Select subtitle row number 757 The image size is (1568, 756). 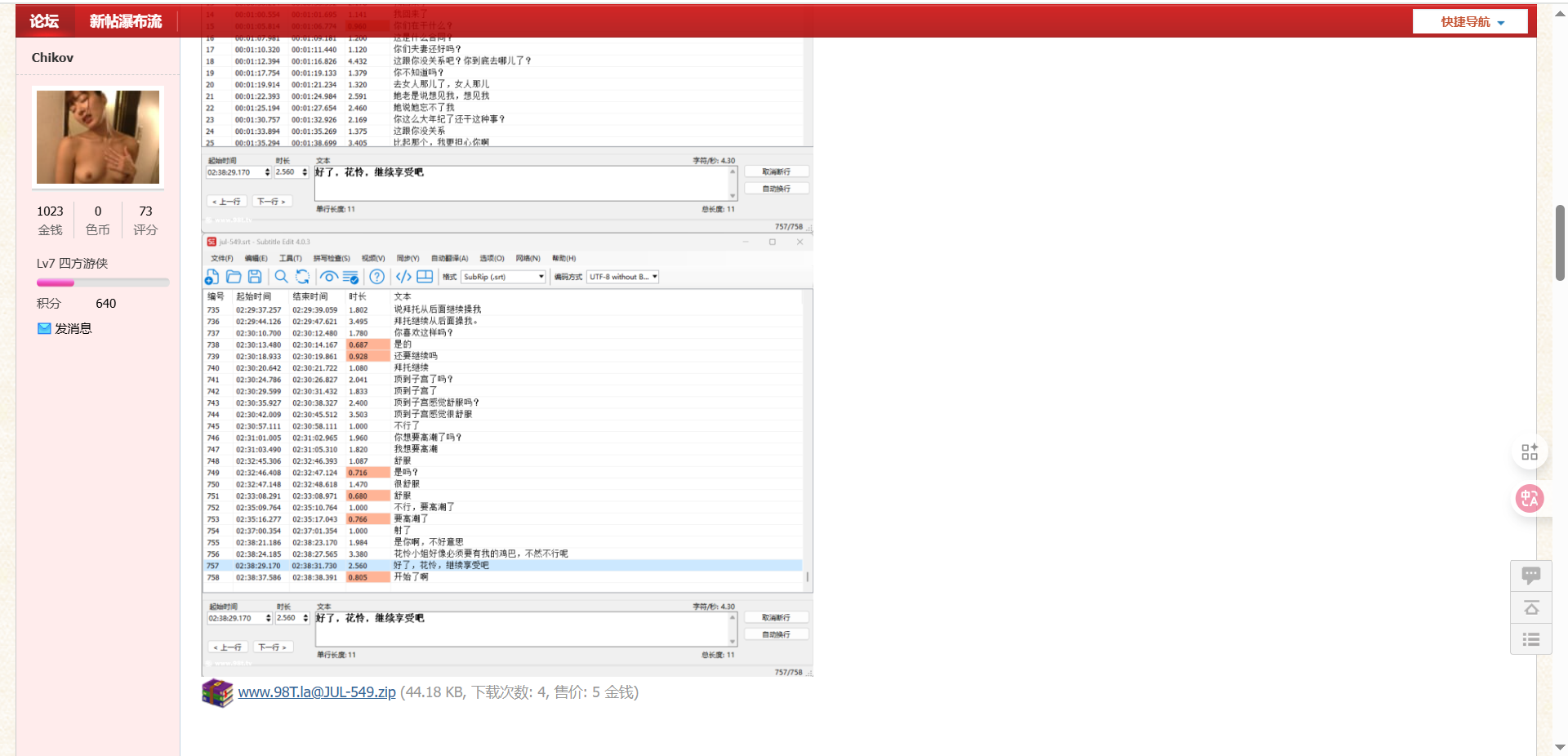[502, 565]
